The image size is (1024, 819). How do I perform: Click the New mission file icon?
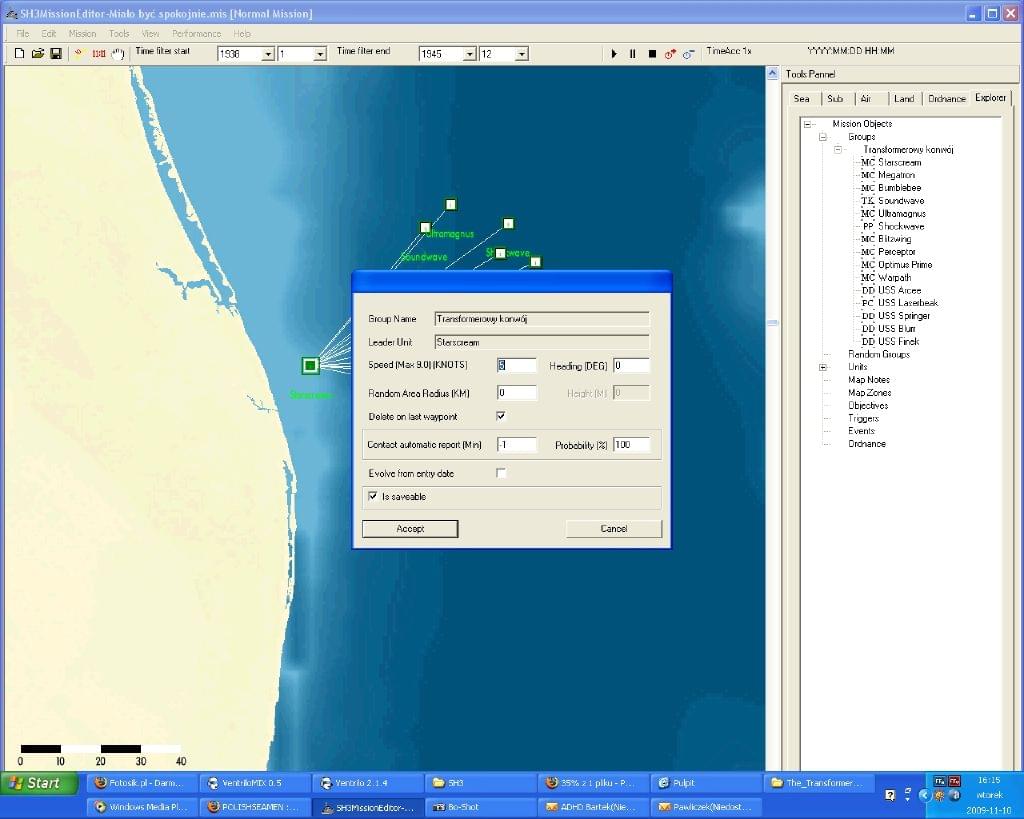(20, 53)
